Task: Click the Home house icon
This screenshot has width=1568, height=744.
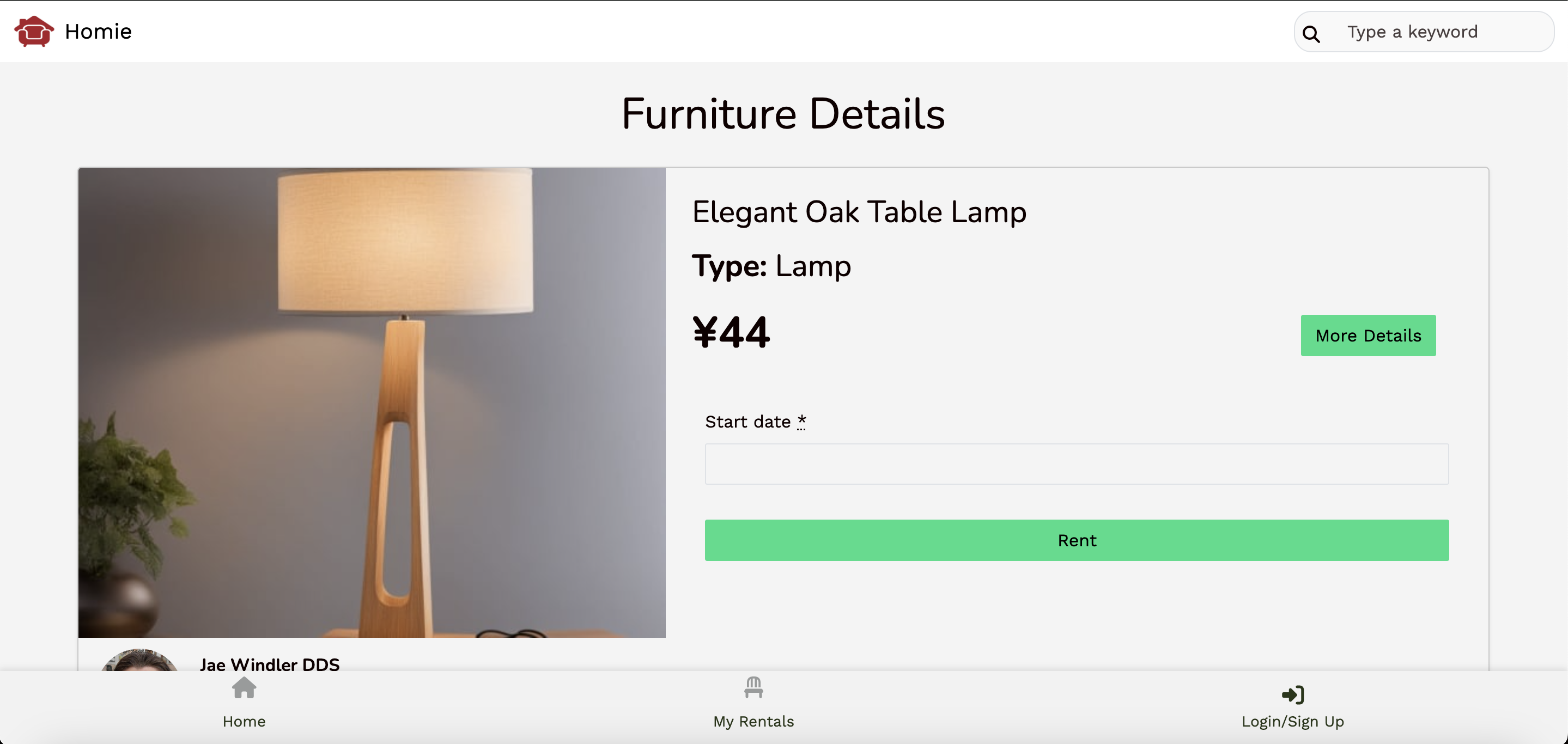Action: click(x=244, y=688)
